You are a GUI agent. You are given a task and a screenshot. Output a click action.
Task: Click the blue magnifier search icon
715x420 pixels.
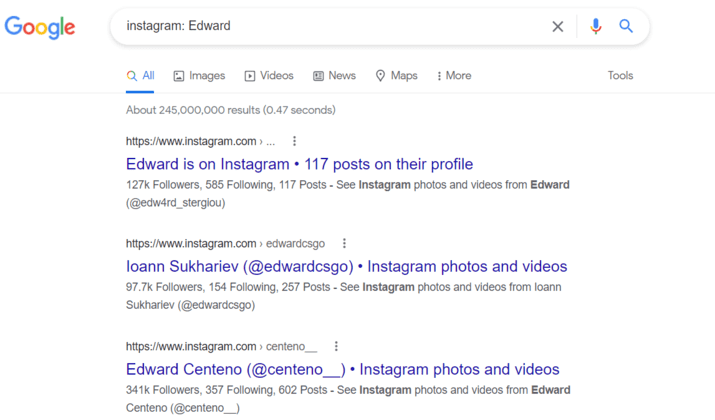(x=626, y=26)
